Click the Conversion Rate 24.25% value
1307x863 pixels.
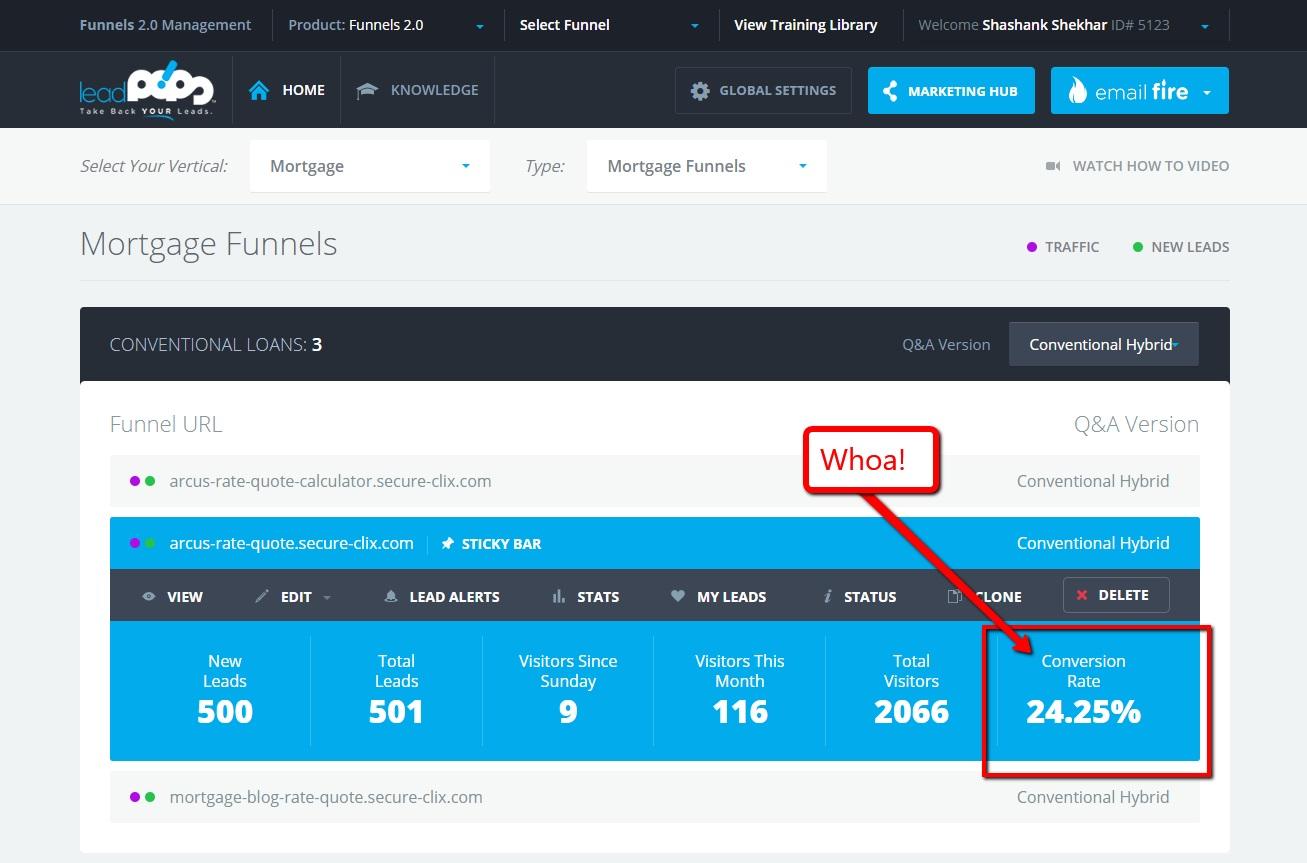point(1083,712)
